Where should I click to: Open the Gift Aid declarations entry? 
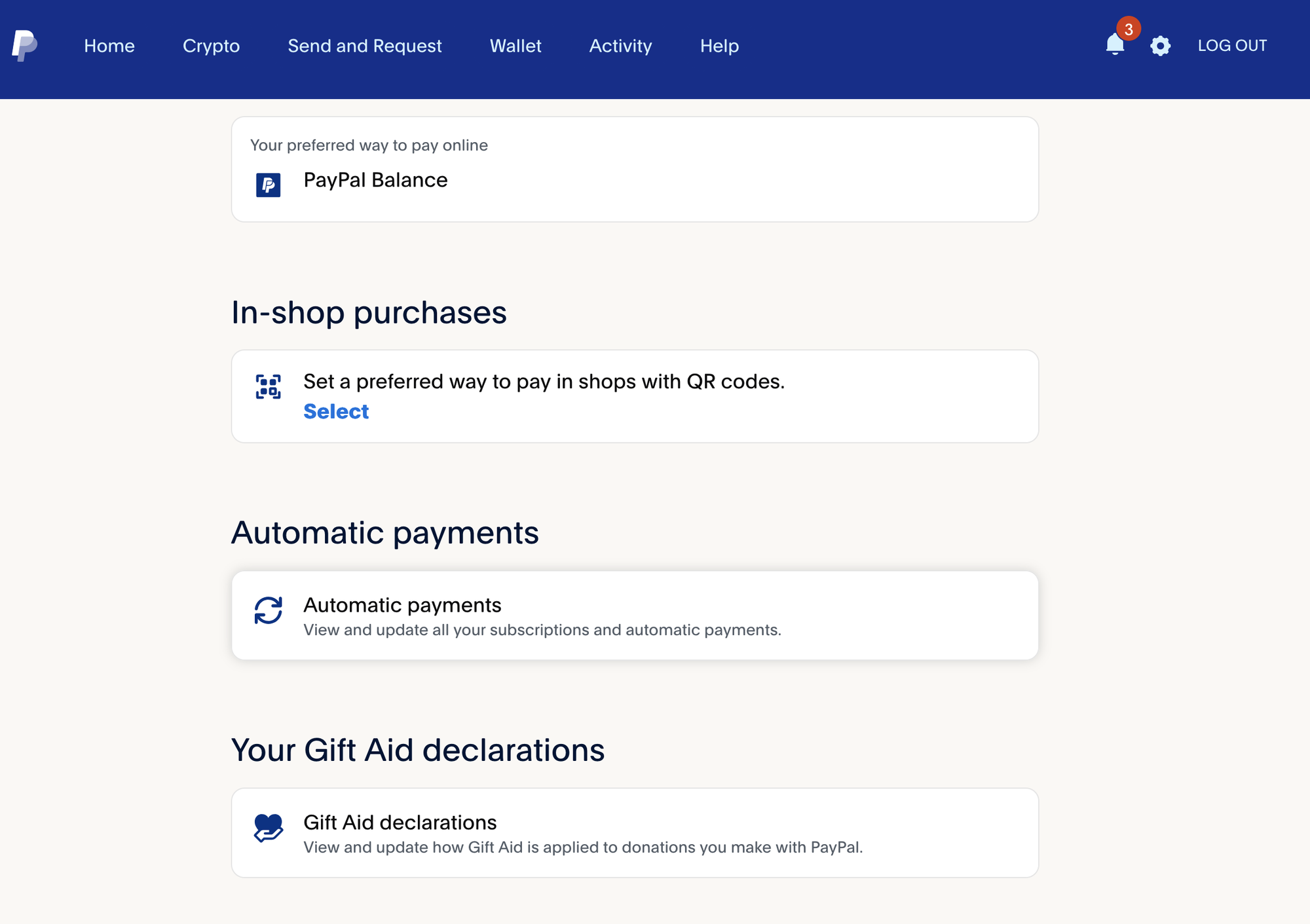pos(400,822)
